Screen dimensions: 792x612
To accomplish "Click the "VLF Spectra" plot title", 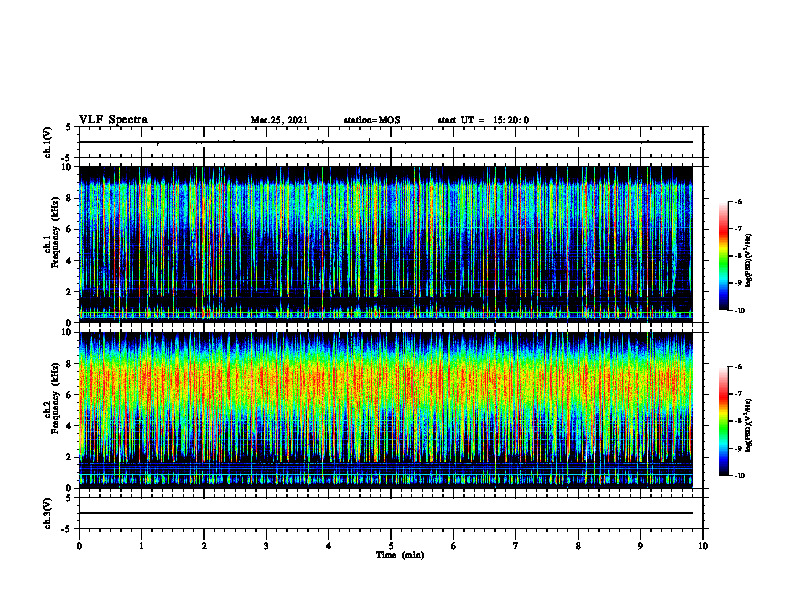I will click(x=113, y=120).
